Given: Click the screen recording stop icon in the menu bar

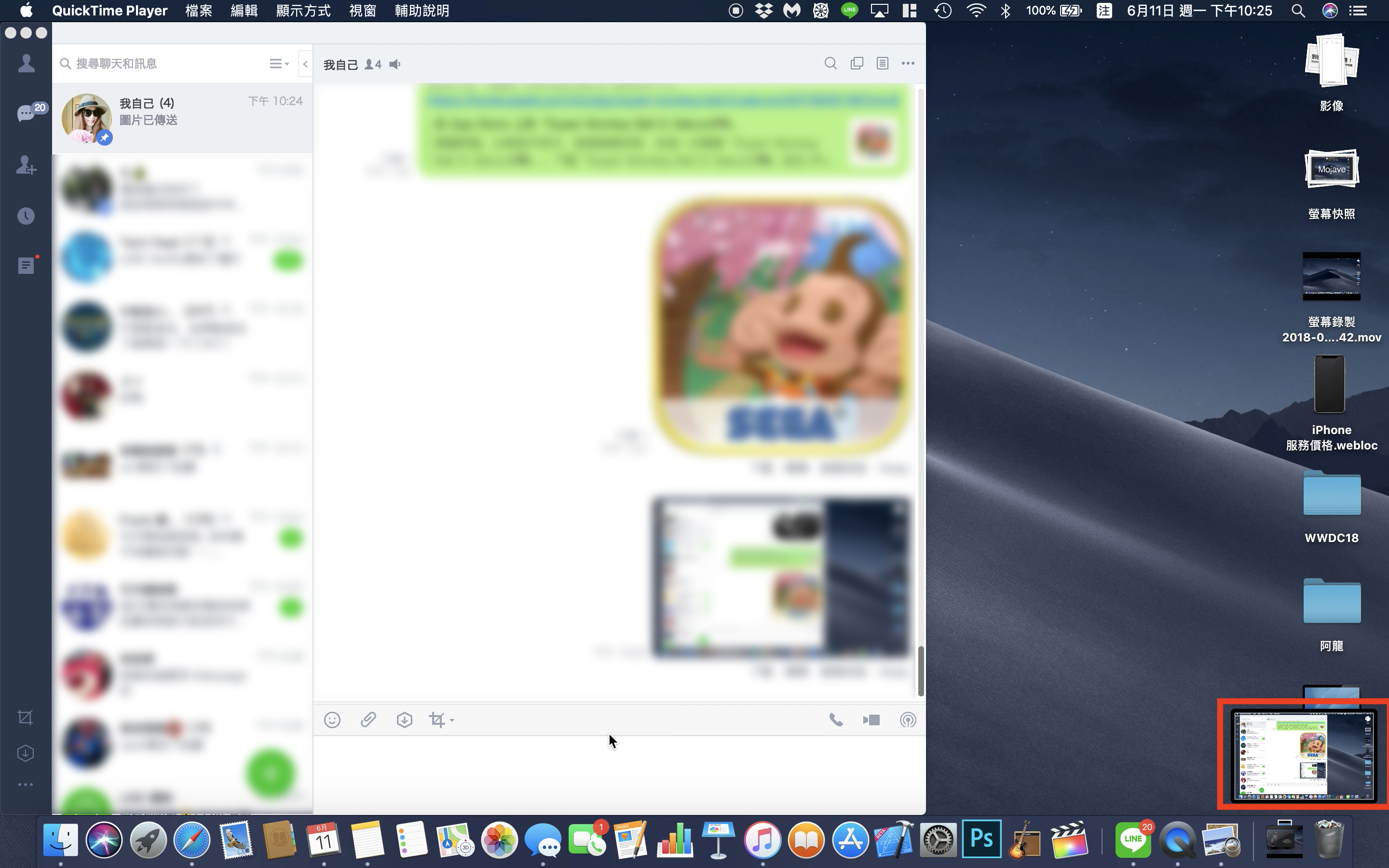Looking at the screenshot, I should (736, 10).
